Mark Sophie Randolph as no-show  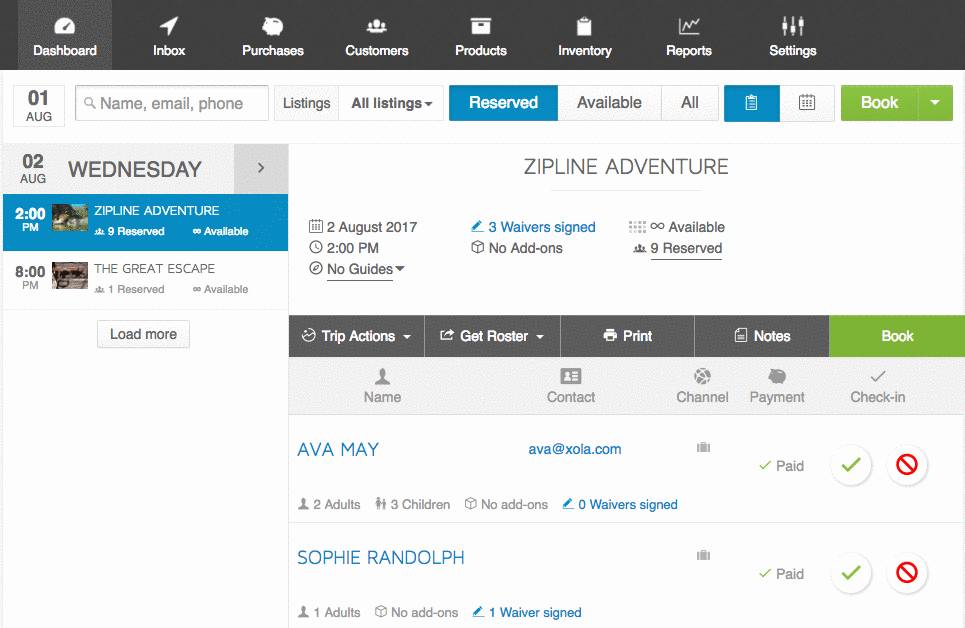pyautogui.click(x=907, y=573)
